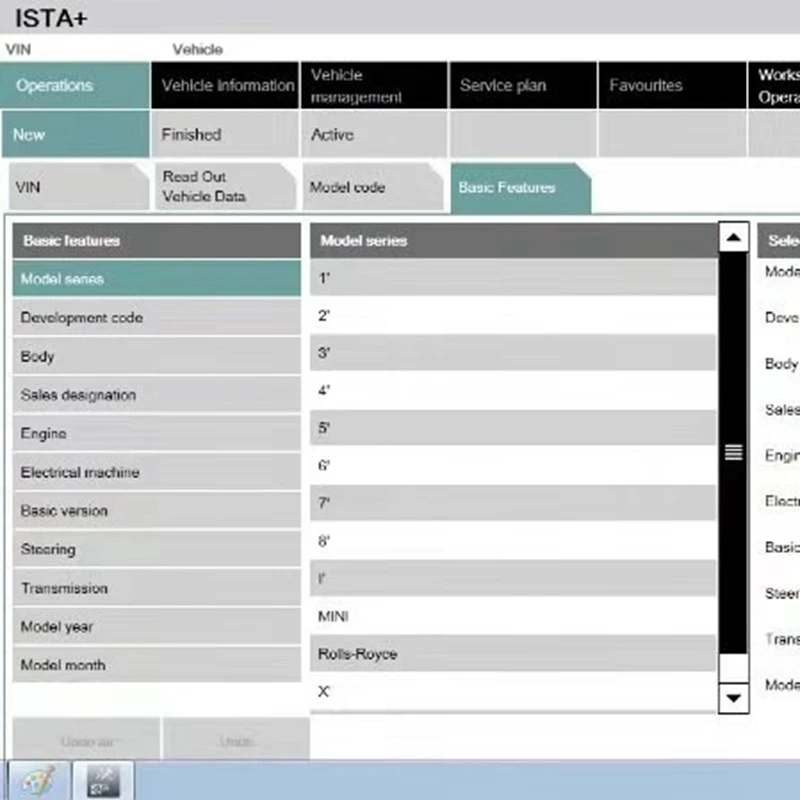
Task: Switch to the VIN identification tab
Action: [79, 187]
